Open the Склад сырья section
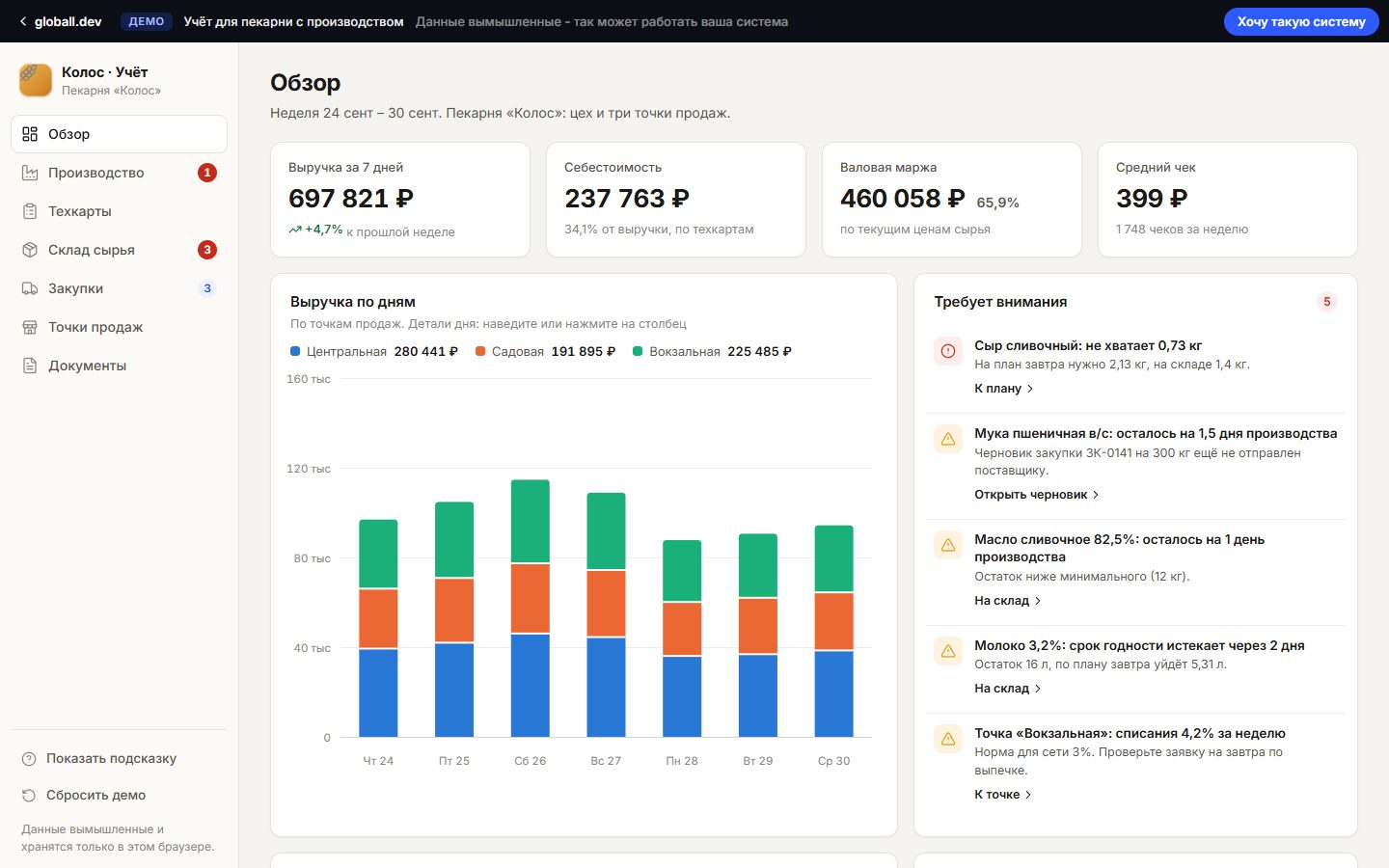 tap(119, 250)
